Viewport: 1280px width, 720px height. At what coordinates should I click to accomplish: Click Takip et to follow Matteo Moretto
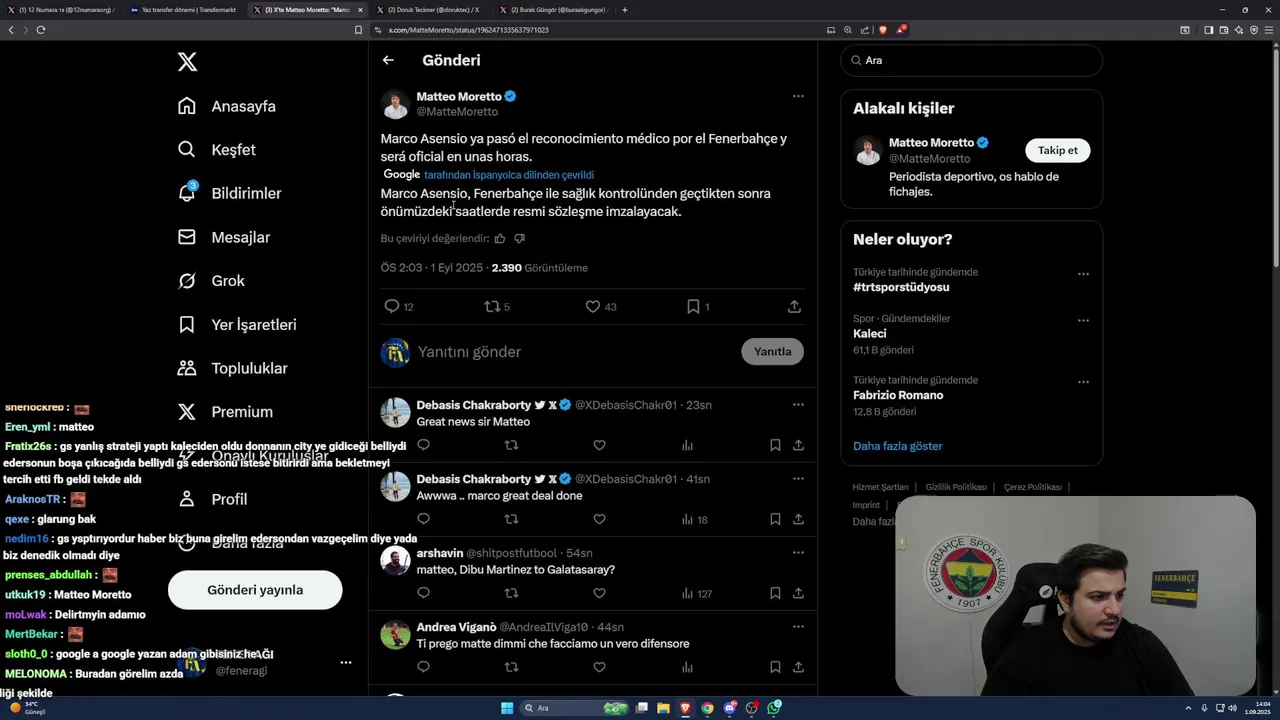point(1057,150)
